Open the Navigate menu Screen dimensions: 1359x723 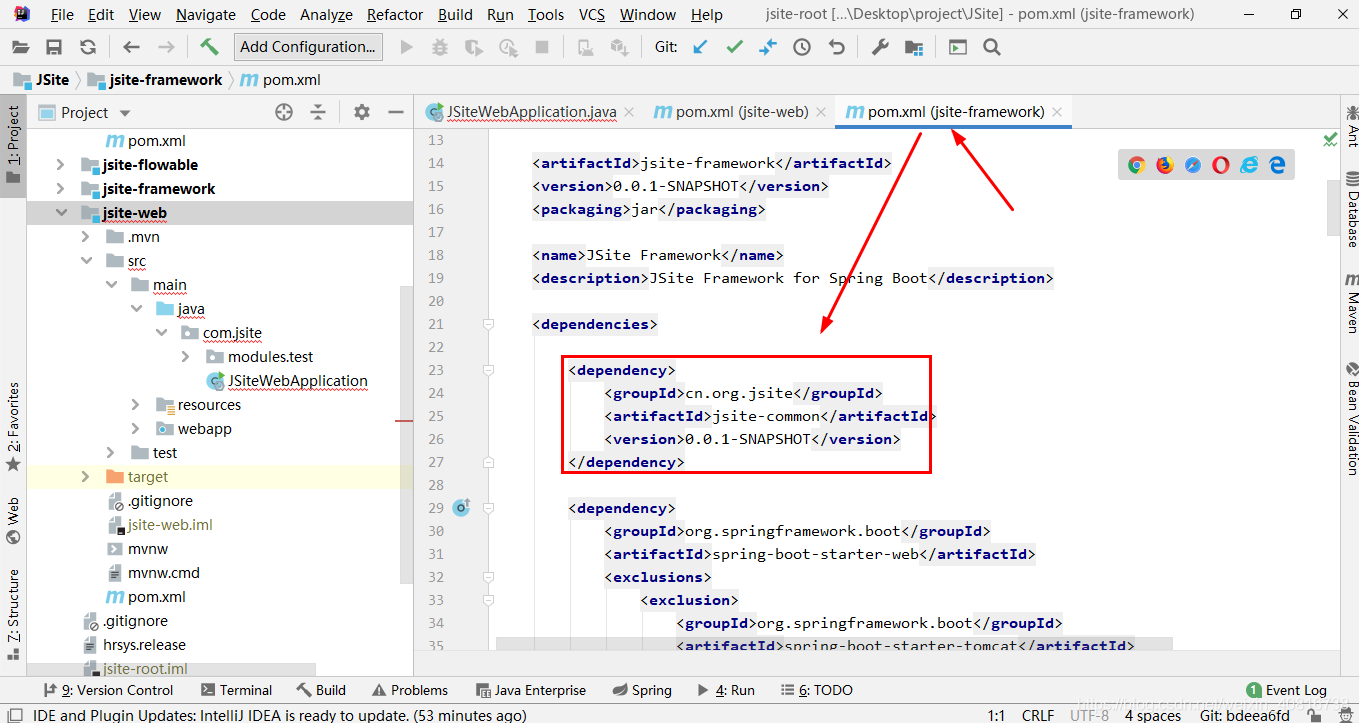pos(206,15)
